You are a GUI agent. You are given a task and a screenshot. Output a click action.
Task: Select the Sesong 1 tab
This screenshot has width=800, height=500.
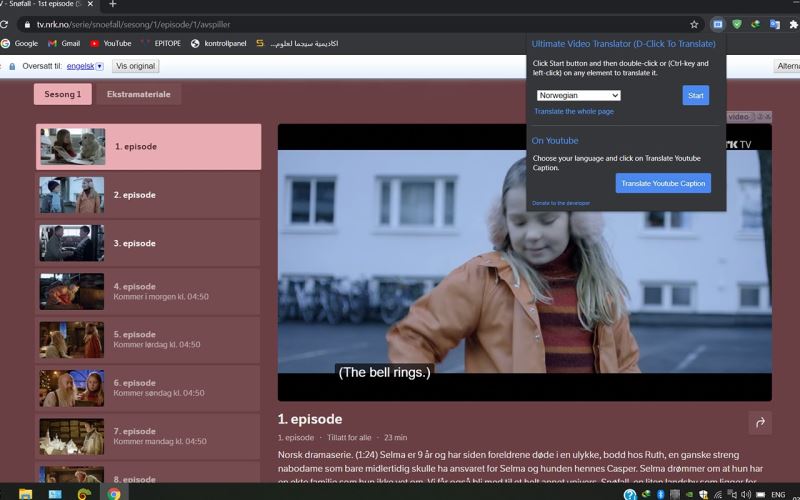(63, 94)
